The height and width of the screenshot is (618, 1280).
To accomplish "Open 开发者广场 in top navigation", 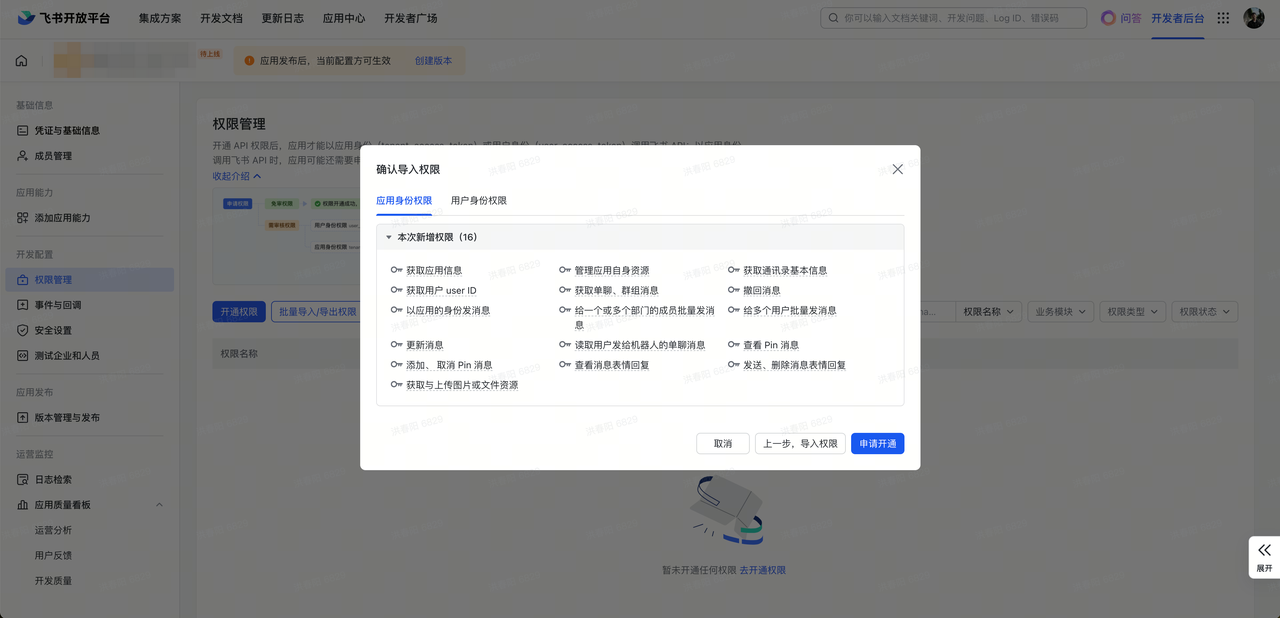I will pyautogui.click(x=411, y=18).
